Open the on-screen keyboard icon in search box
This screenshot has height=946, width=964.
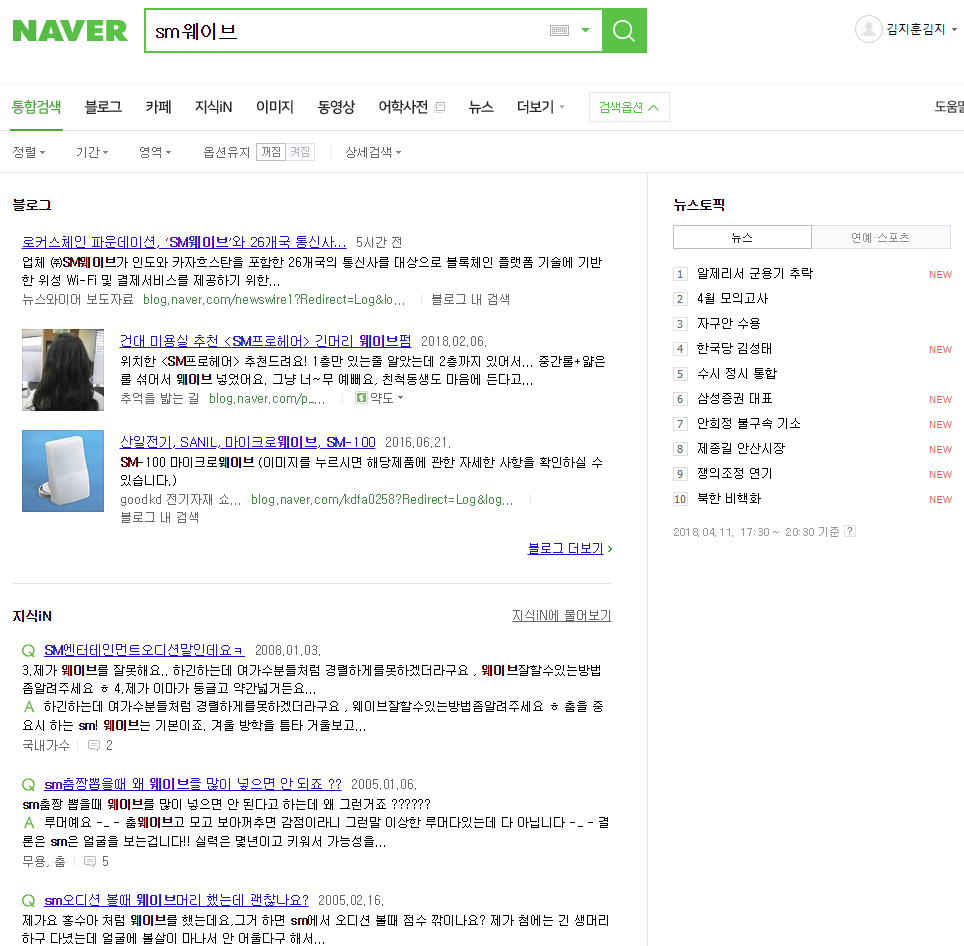[559, 30]
